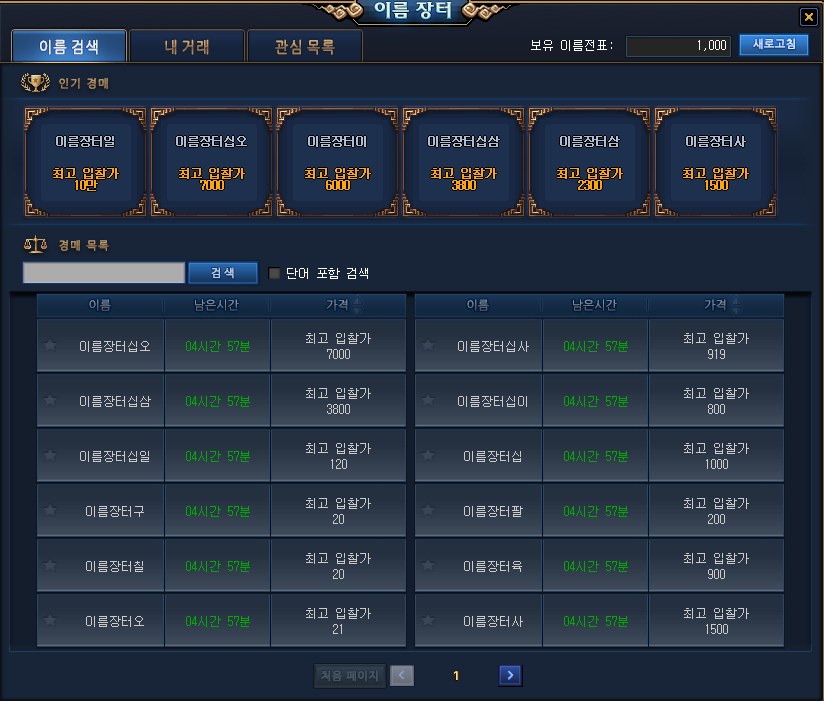The width and height of the screenshot is (824, 701).
Task: Star the 이름장터십오 auction row as favorite
Action: pyautogui.click(x=50, y=345)
